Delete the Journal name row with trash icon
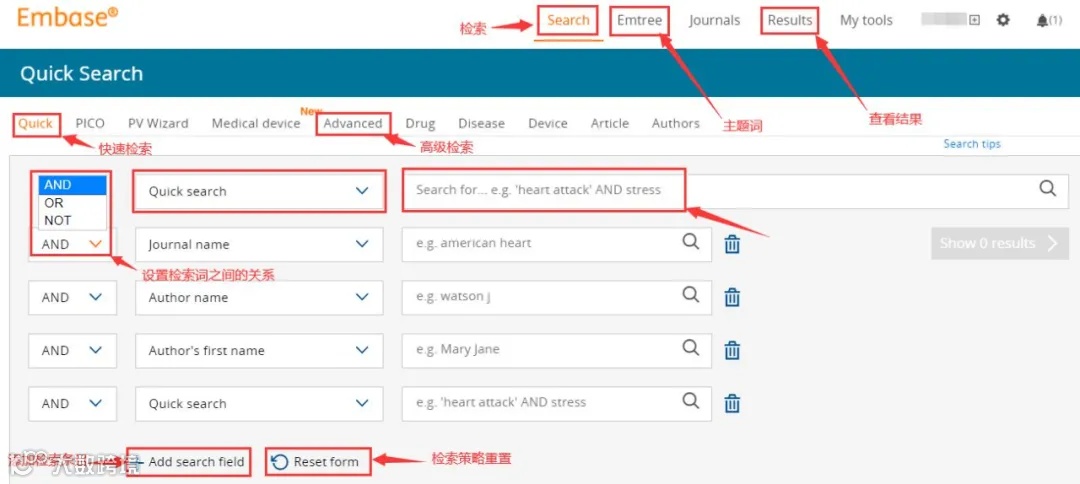1080x484 pixels. [x=732, y=244]
